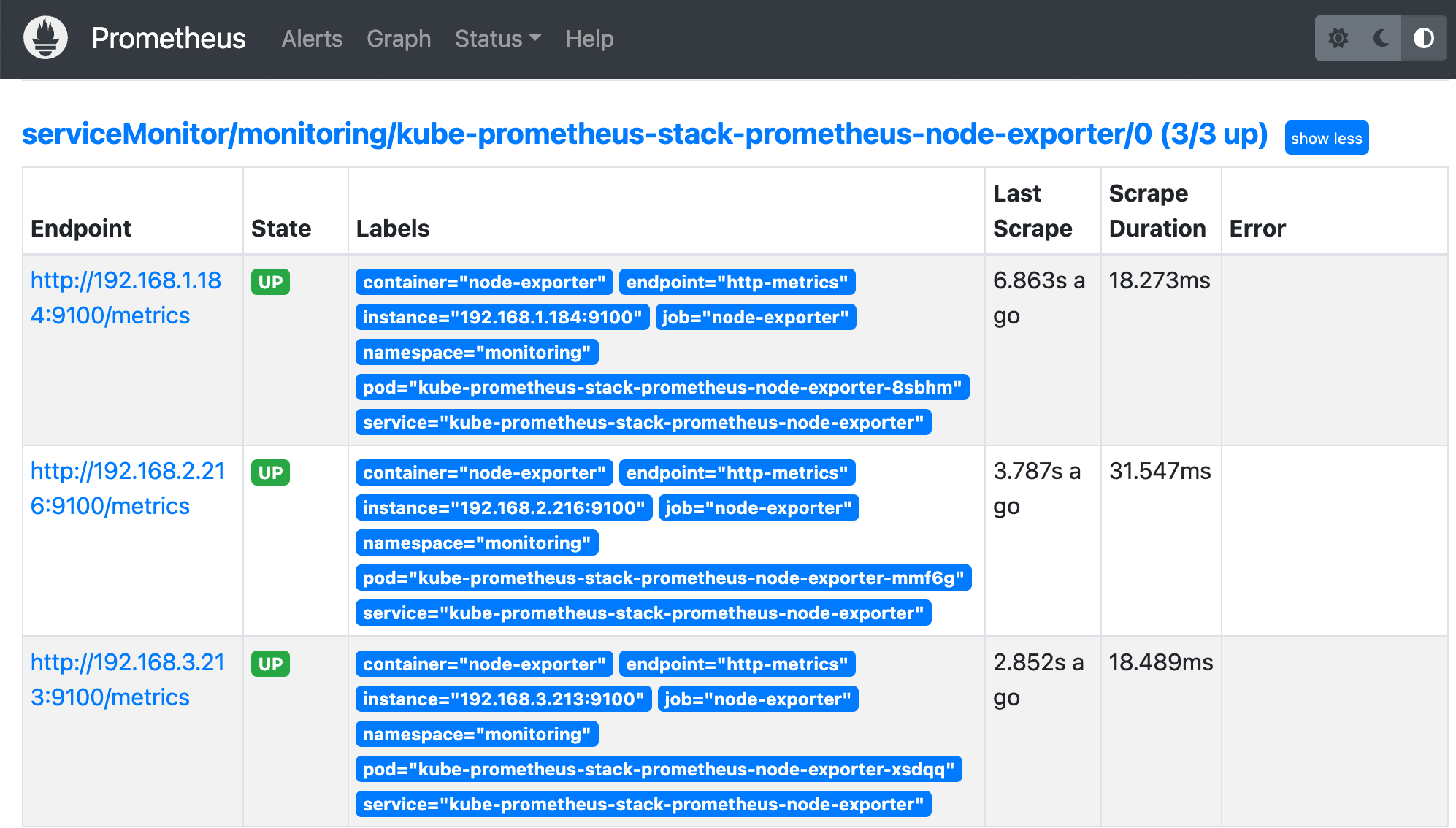
Task: Click pod label ending in 8sbhm
Action: click(x=662, y=387)
